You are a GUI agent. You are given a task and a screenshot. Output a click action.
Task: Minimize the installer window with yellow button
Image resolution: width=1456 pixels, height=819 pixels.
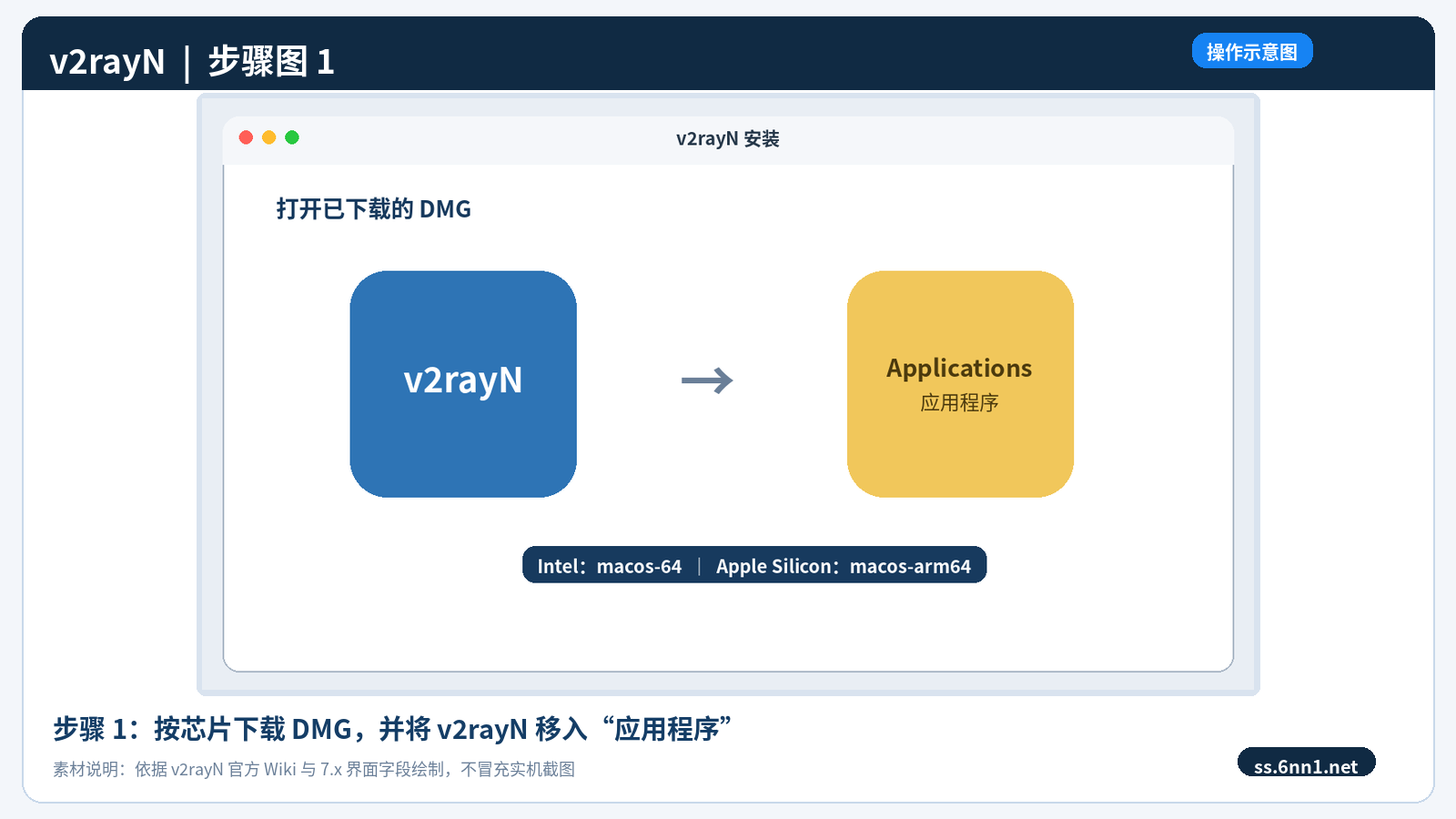(x=268, y=137)
